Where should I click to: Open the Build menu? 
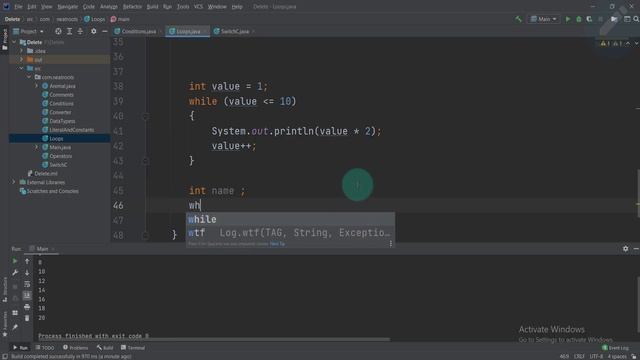pos(152,7)
